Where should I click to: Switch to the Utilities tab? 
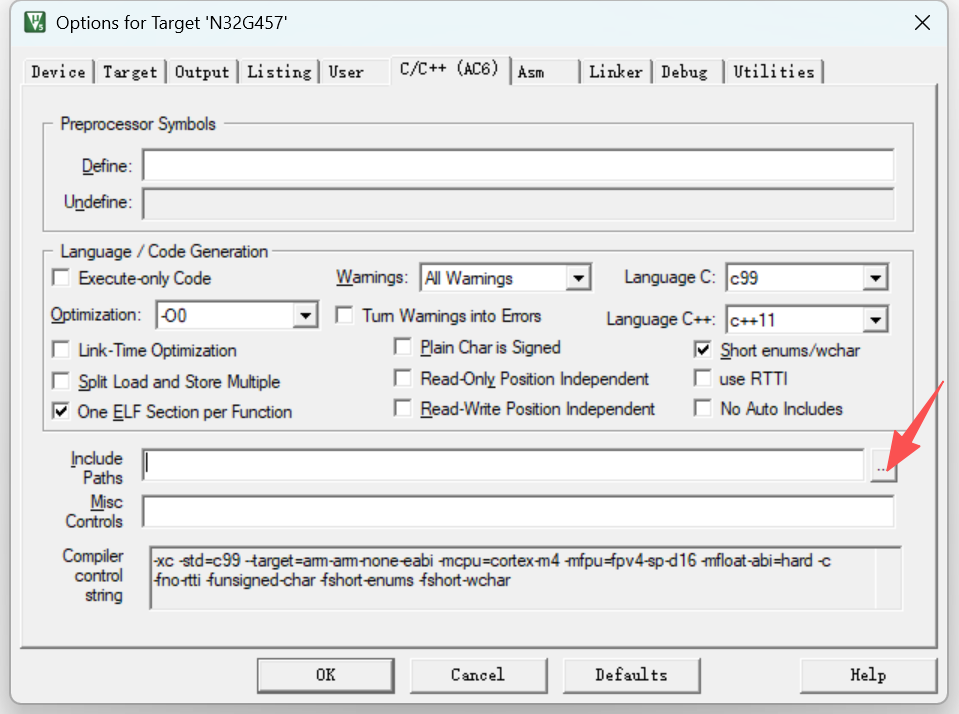(774, 72)
